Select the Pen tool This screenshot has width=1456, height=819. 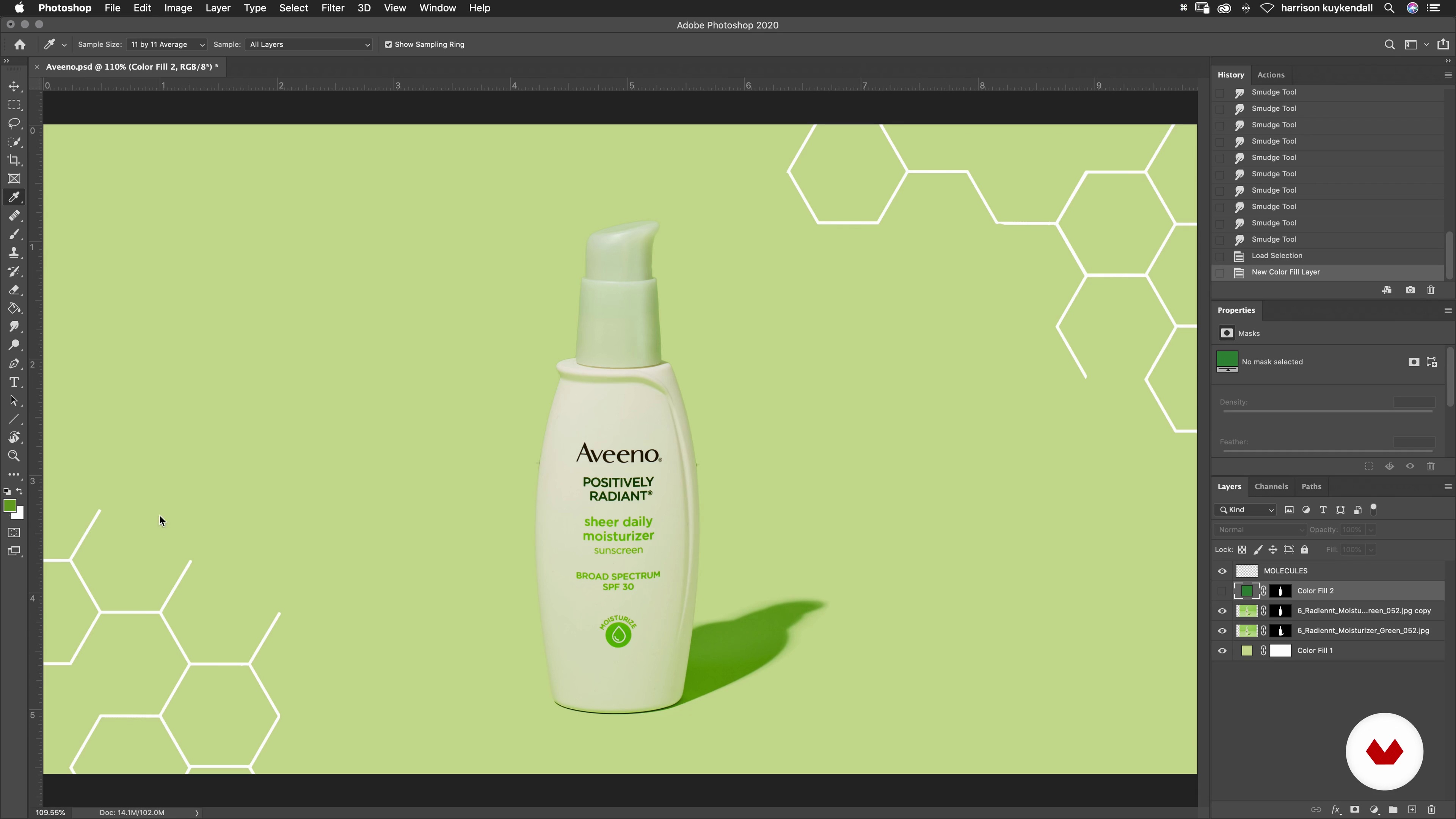[x=14, y=364]
